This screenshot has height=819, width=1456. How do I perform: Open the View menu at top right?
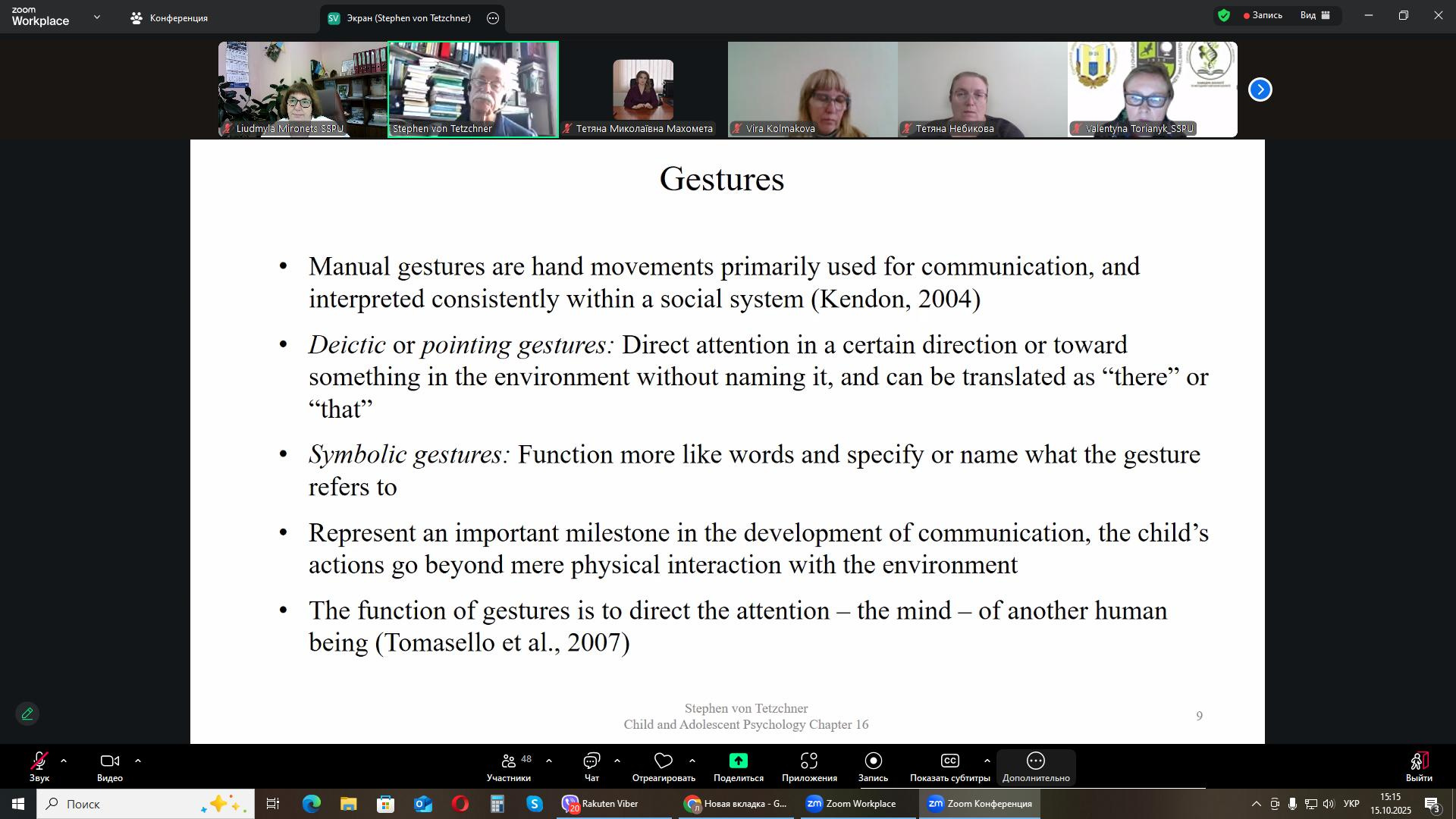(1315, 15)
